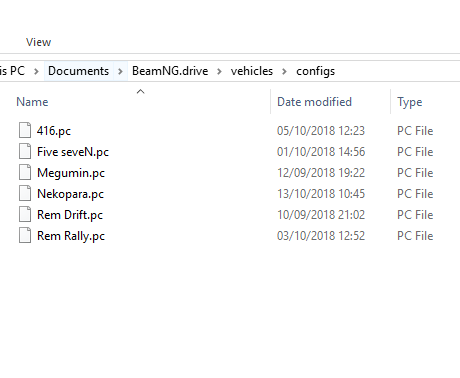Viewport: 460px width, 378px height.
Task: Go to Documents in breadcrumb path
Action: tap(79, 71)
